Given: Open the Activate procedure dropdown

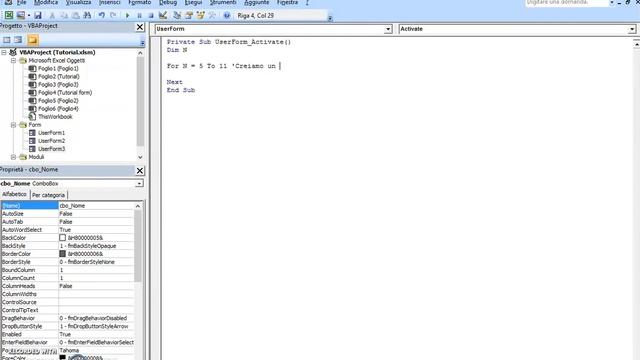Looking at the screenshot, I should click(x=631, y=29).
